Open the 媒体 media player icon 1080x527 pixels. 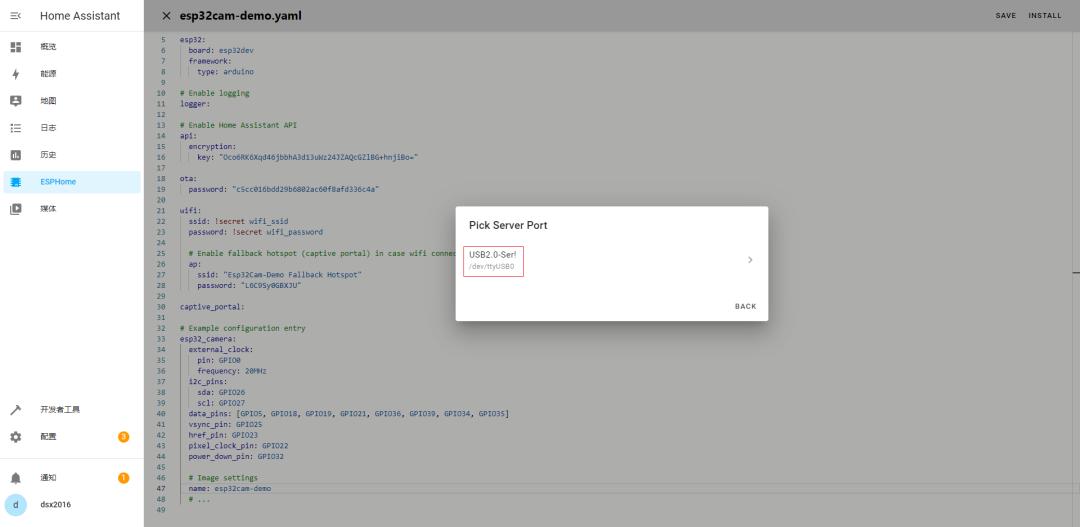(15, 209)
